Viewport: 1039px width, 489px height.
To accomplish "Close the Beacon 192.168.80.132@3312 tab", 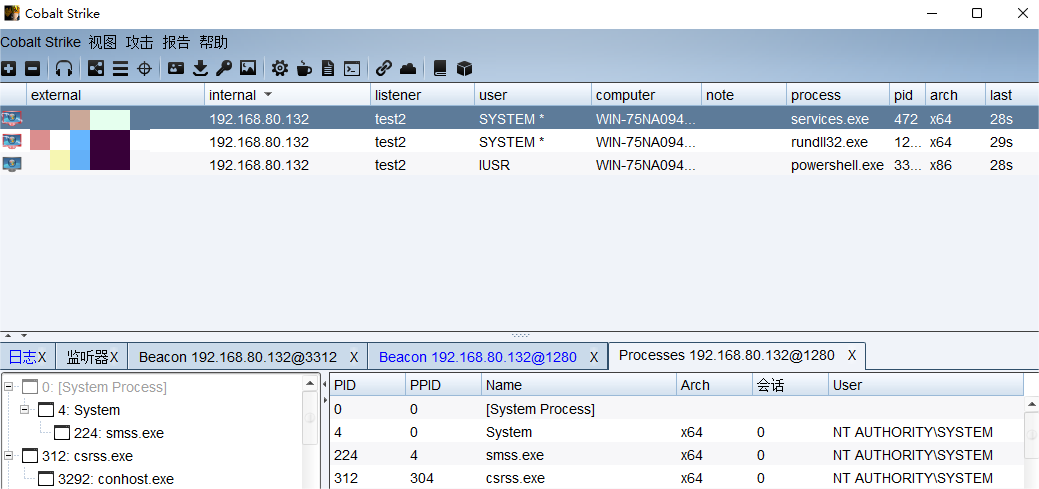I will point(354,357).
